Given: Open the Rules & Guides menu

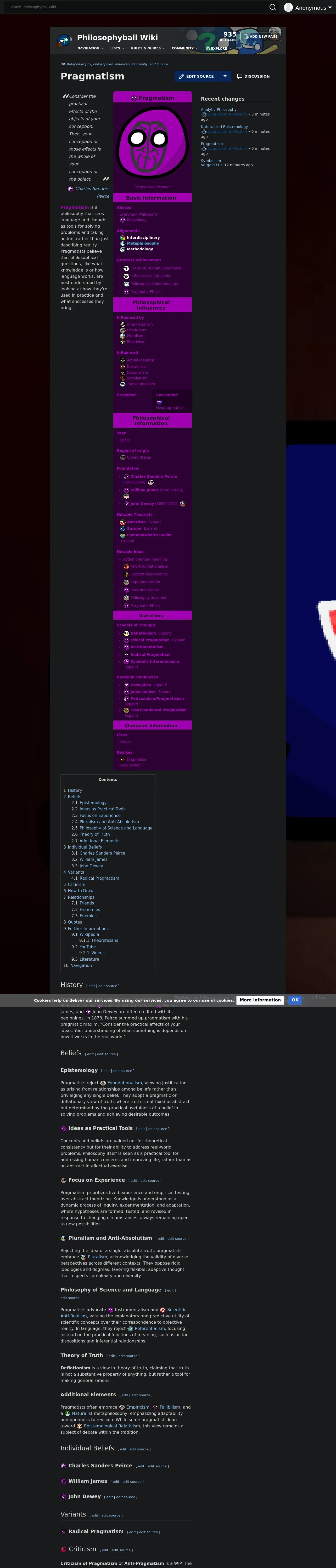Looking at the screenshot, I should tap(148, 48).
